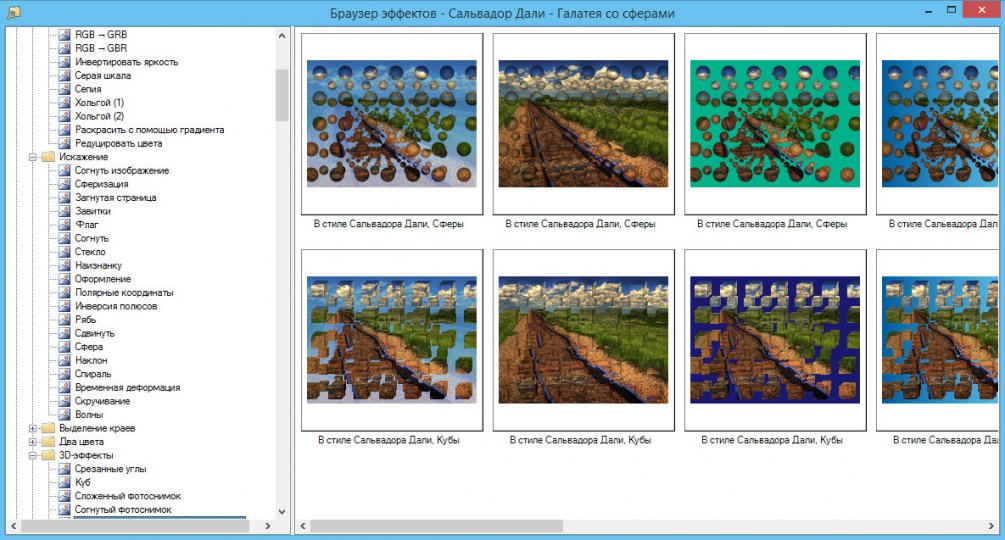Minimize the Браузер эффектов window
Image resolution: width=1005 pixels, height=540 pixels.
click(929, 11)
